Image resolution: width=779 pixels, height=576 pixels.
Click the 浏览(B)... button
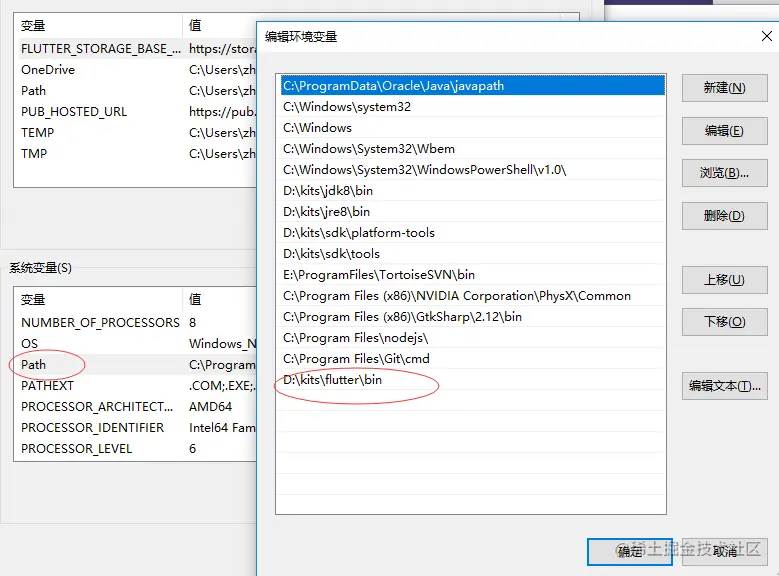pyautogui.click(x=724, y=173)
